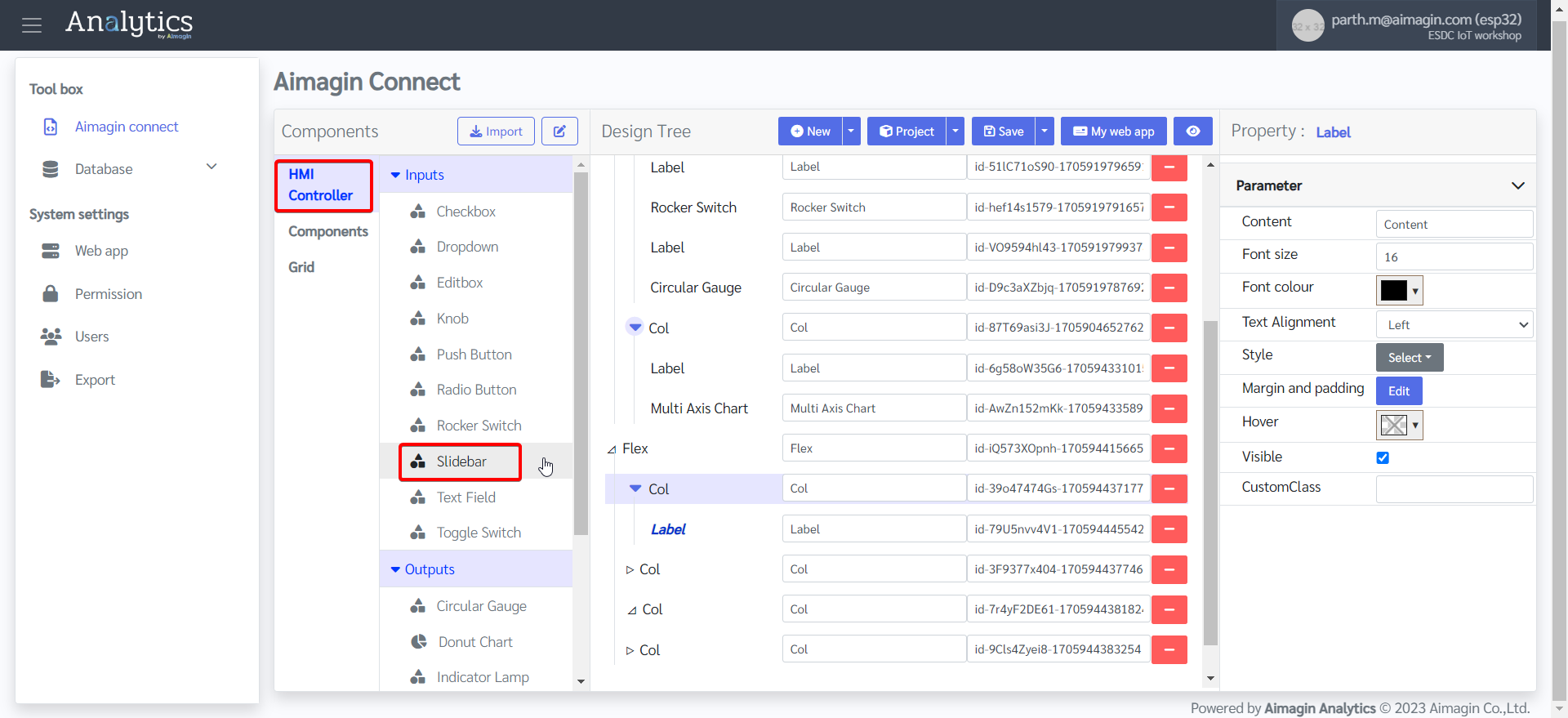This screenshot has width=1568, height=718.
Task: Expand the Col node above the last Col
Action: tap(632, 609)
